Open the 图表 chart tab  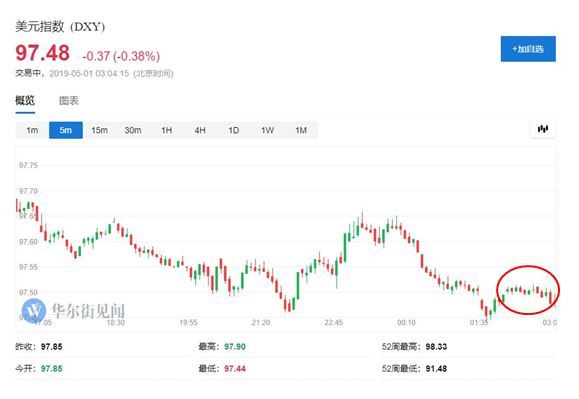tap(69, 100)
